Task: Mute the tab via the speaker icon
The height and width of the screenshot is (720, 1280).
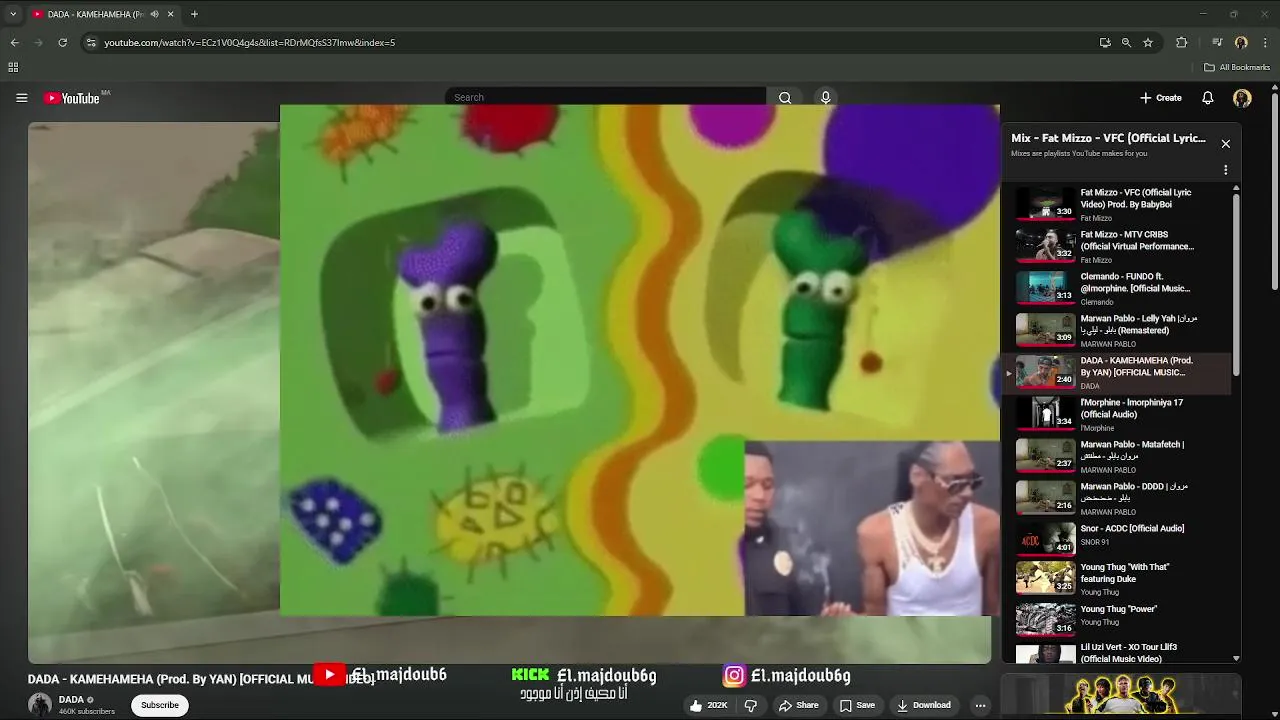Action: tap(154, 14)
